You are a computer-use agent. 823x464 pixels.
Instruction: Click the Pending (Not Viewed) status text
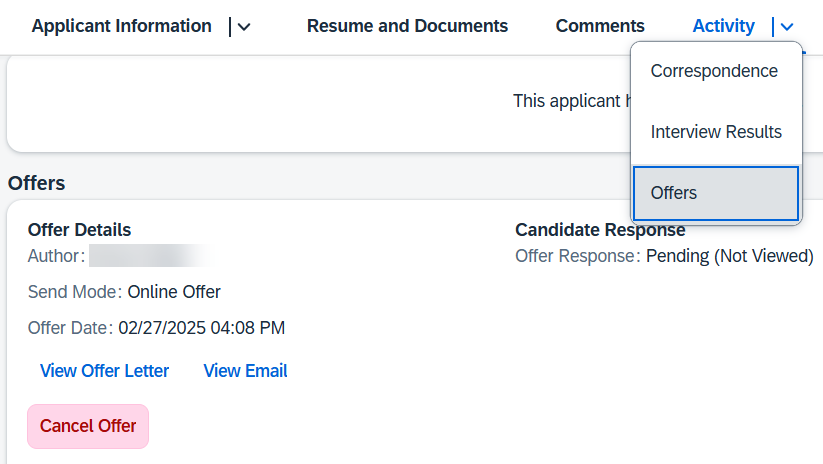(730, 256)
